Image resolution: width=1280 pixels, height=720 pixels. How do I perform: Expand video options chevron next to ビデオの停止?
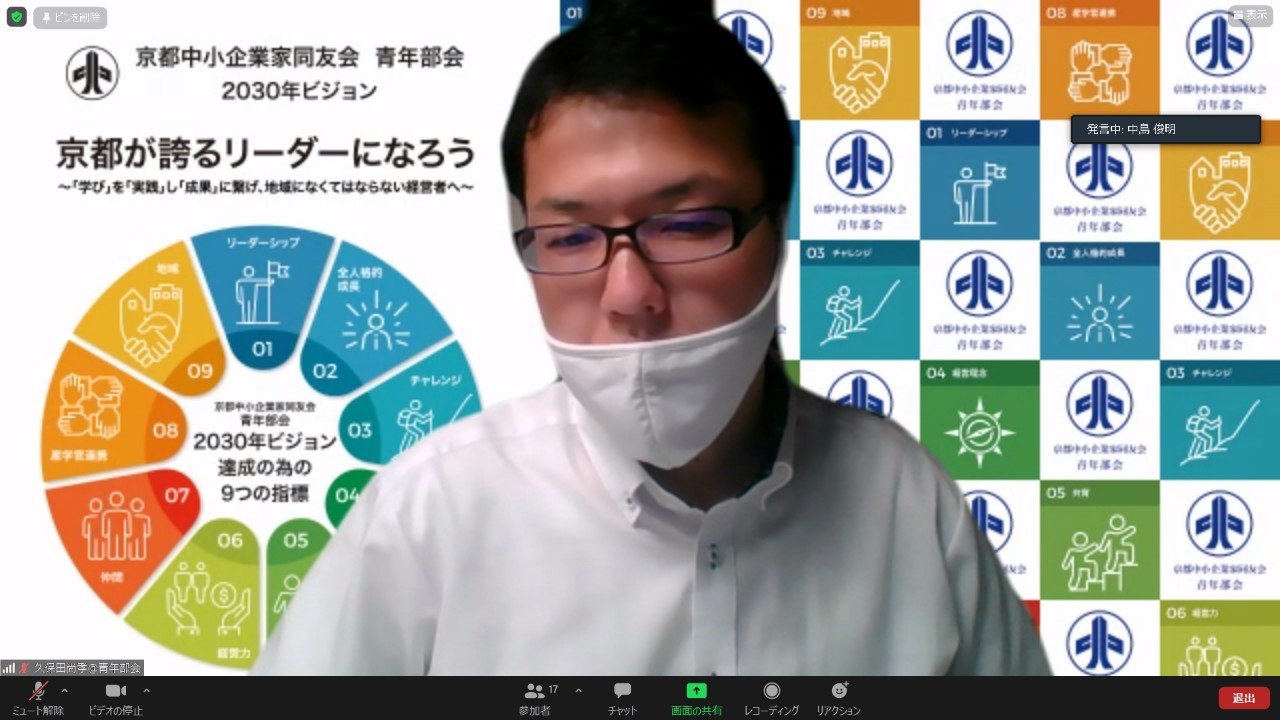click(x=147, y=691)
